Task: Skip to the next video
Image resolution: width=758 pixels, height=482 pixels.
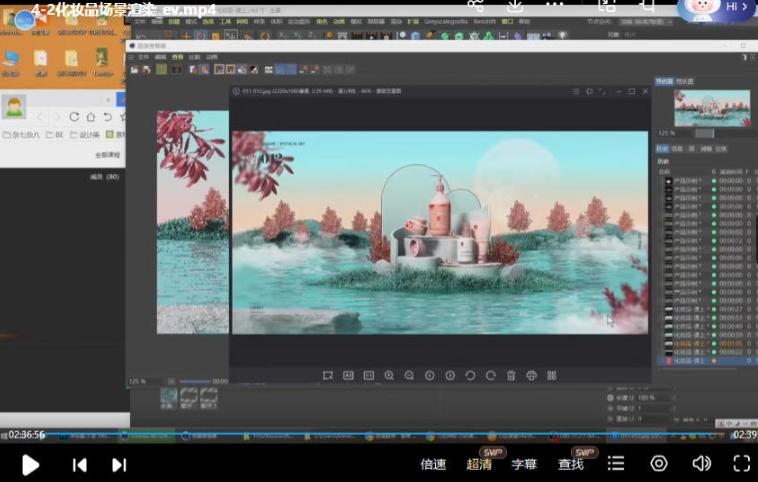Action: (119, 464)
